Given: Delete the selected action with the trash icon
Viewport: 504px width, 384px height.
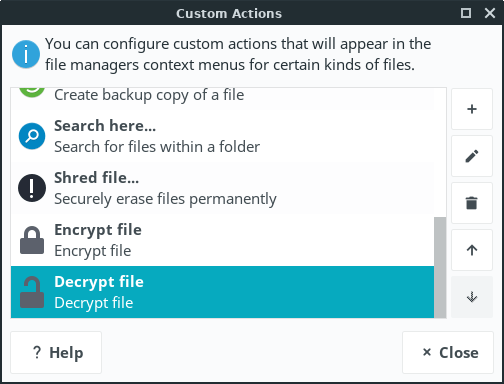Looking at the screenshot, I should tap(472, 203).
